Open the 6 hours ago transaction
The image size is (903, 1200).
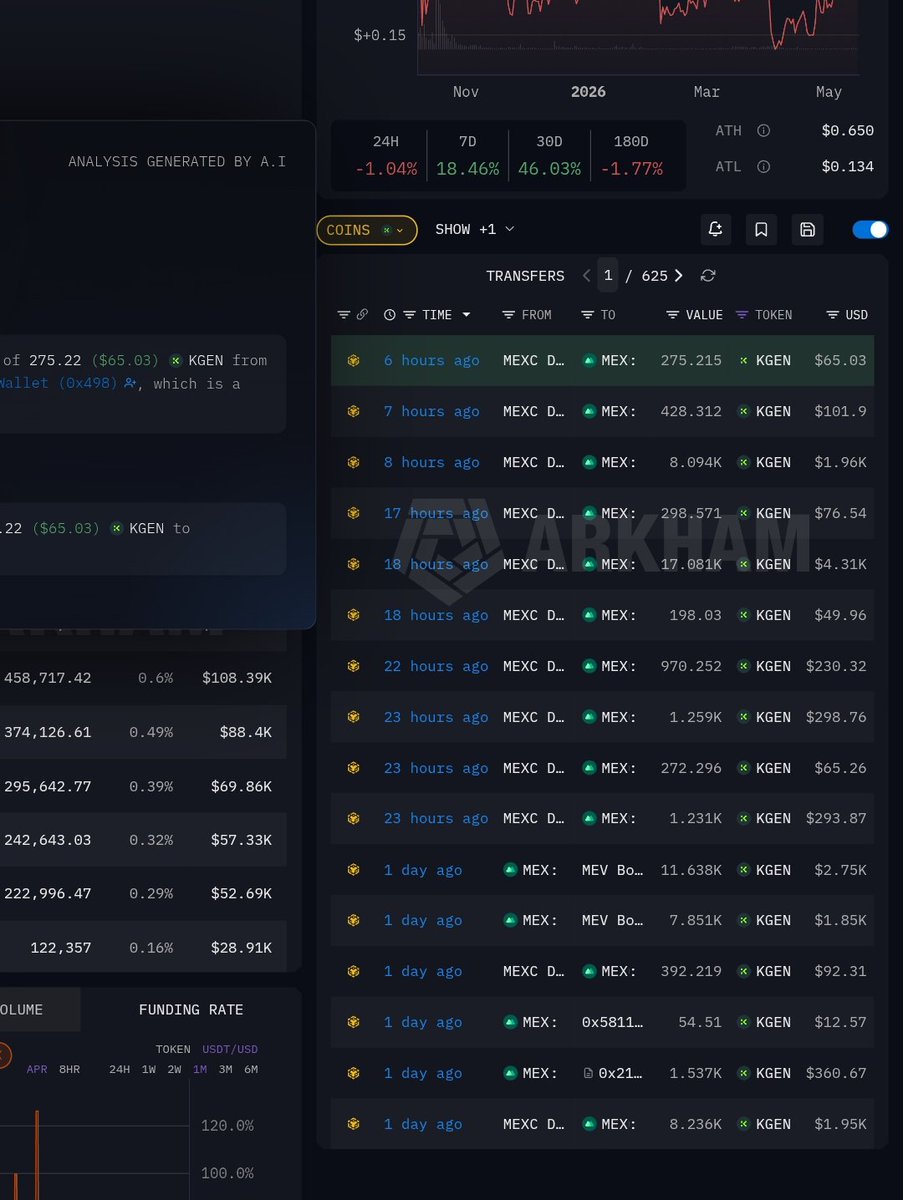(432, 361)
